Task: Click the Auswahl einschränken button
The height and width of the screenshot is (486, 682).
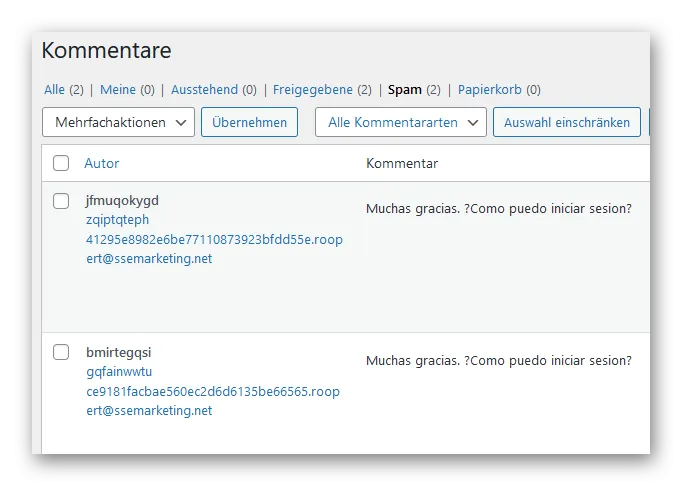Action: 567,122
